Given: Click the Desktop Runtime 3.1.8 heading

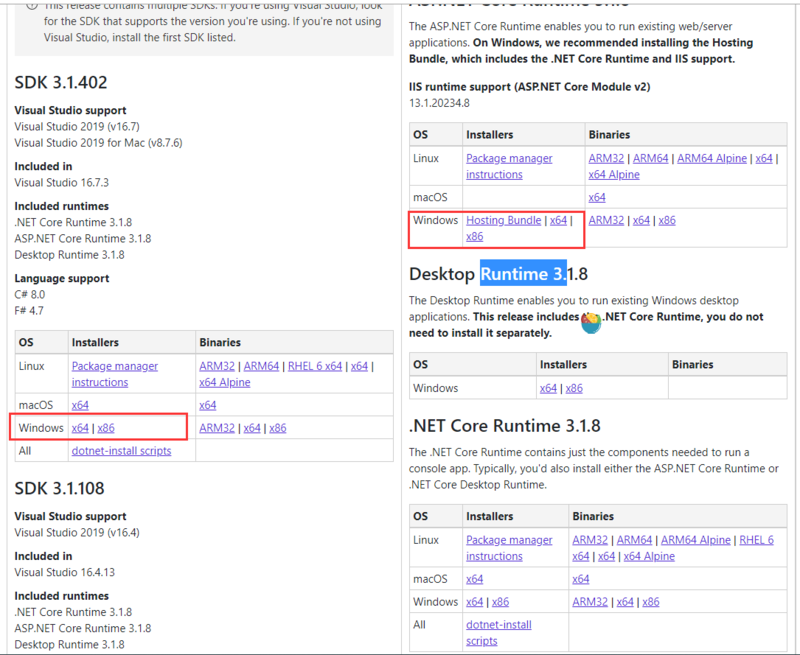Looking at the screenshot, I should 498,274.
